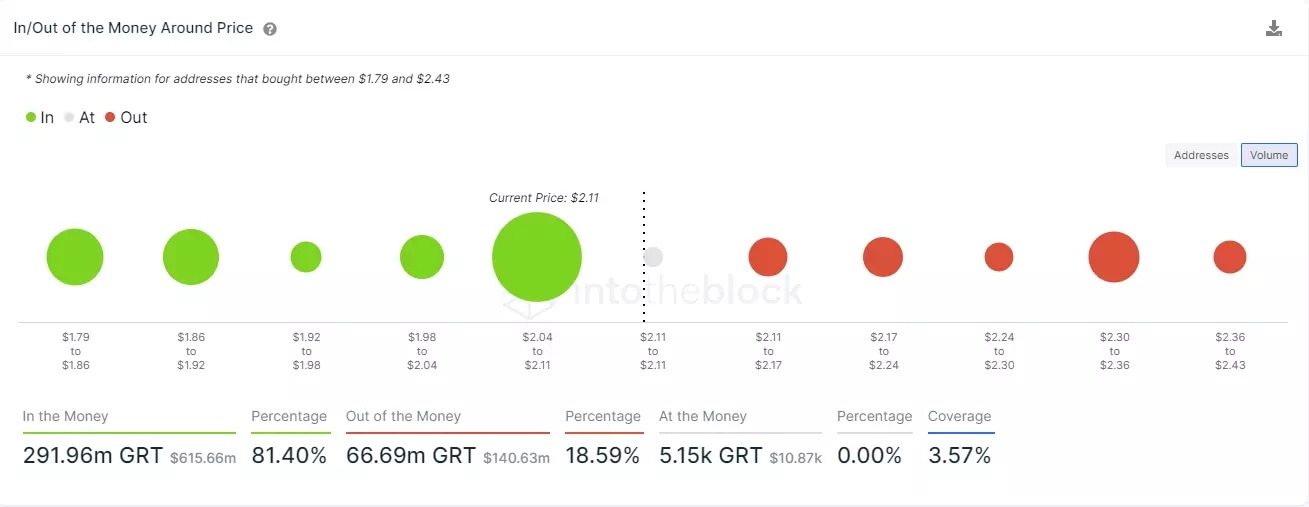Screen dimensions: 1309x507
Task: Click the green bubble for $1.79 to $1.86
Action: [75, 257]
